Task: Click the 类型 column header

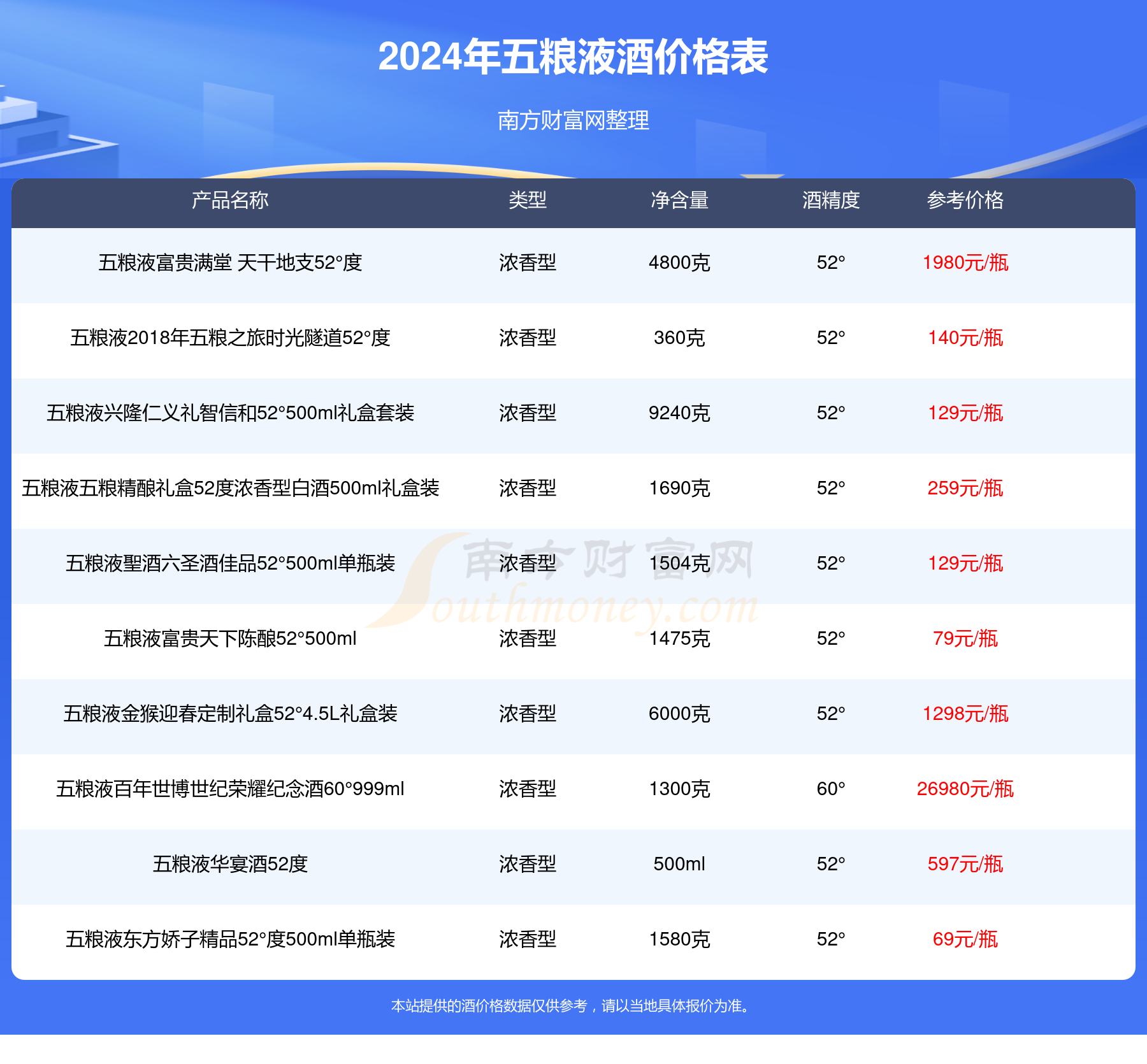Action: (528, 200)
